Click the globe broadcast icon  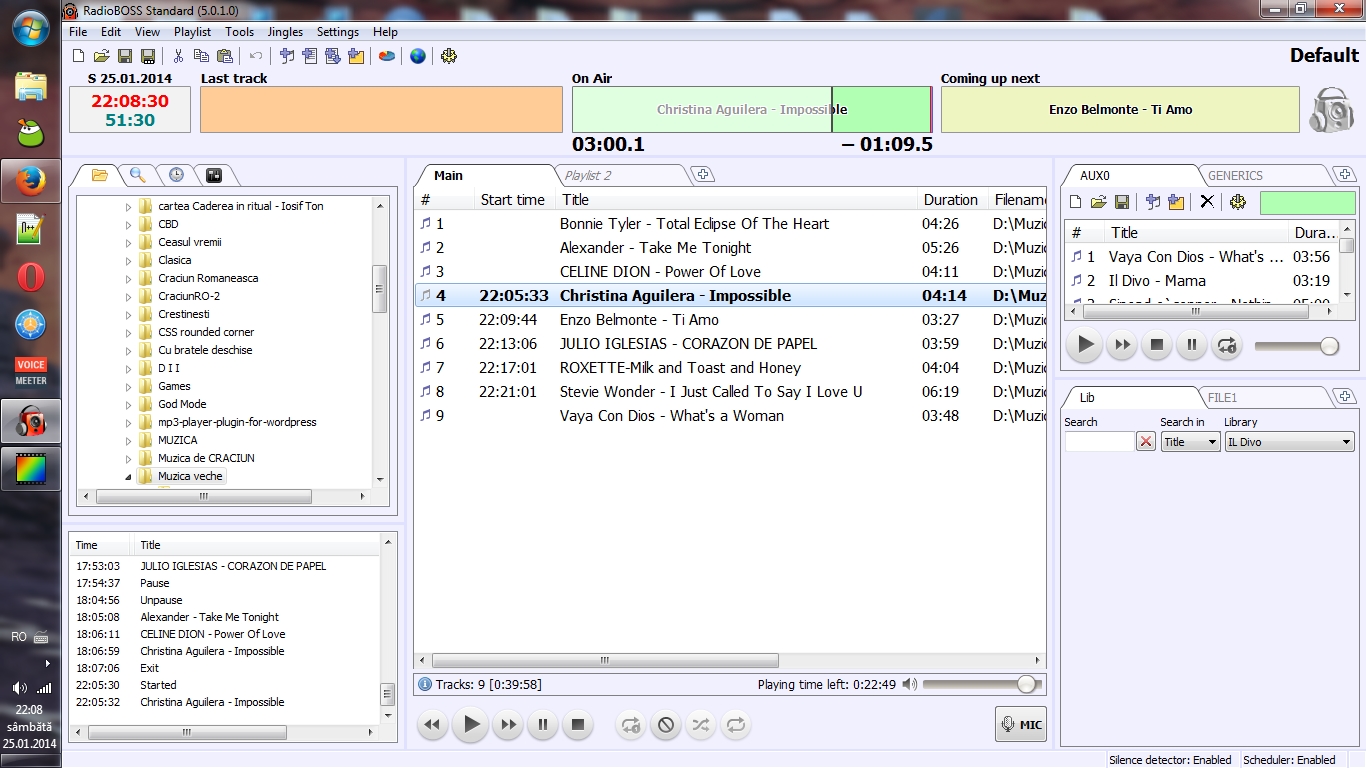(x=417, y=56)
